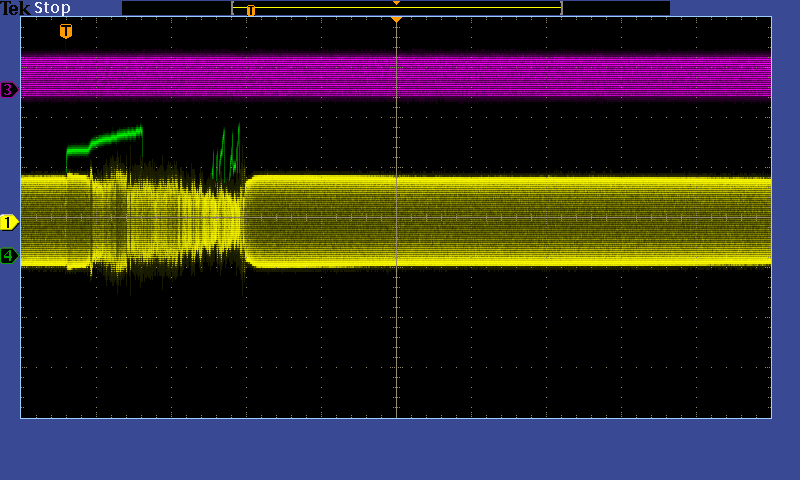The width and height of the screenshot is (800, 480).
Task: Click the vertical center line below yellow waveform
Action: pyautogui.click(x=397, y=340)
